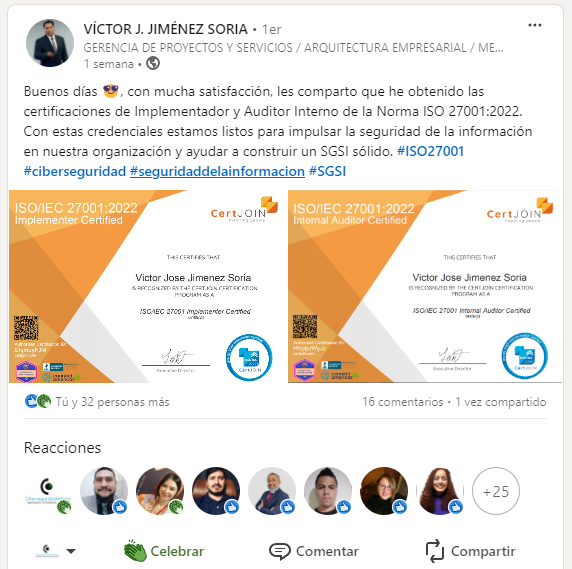Click the repost arrows Compartir icon
The height and width of the screenshot is (569, 572).
click(434, 551)
